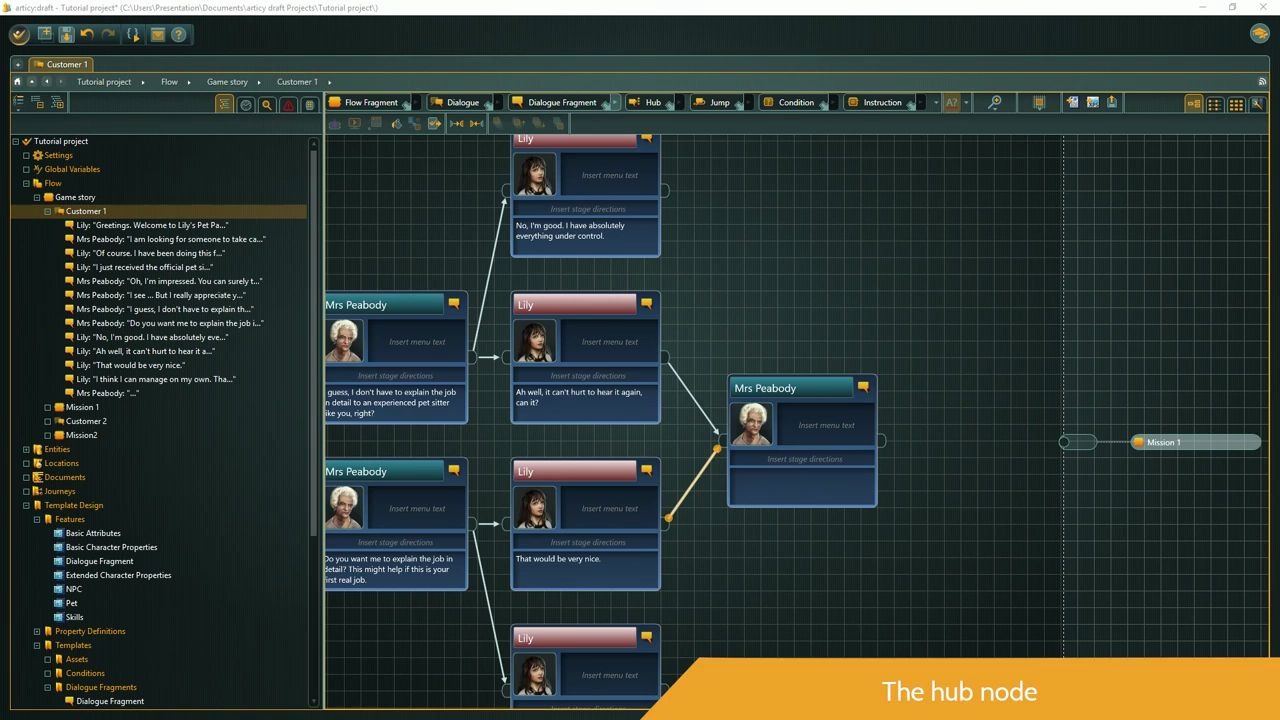Open the main articy:draft application menu
Image resolution: width=1280 pixels, height=720 pixels.
click(x=19, y=35)
